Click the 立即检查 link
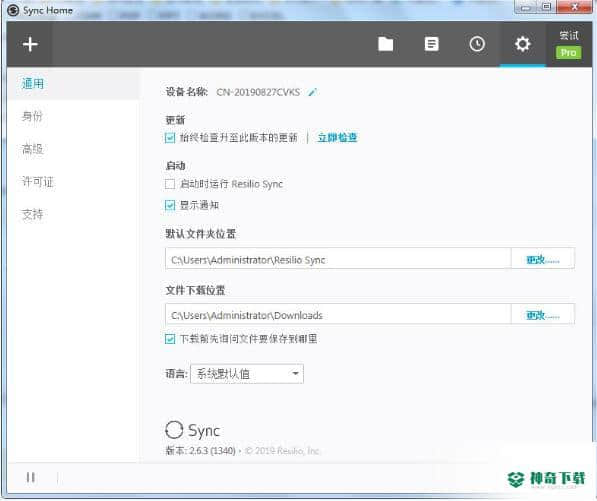 coord(337,137)
